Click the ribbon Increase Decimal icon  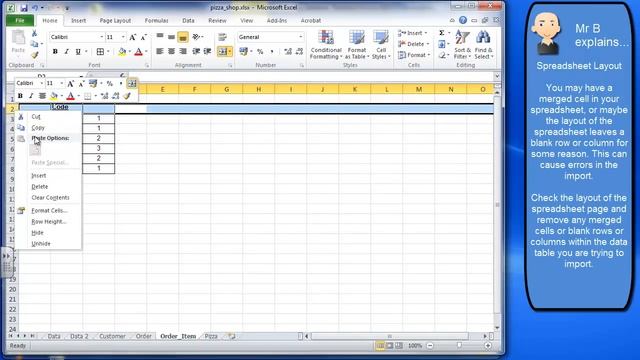pos(288,51)
